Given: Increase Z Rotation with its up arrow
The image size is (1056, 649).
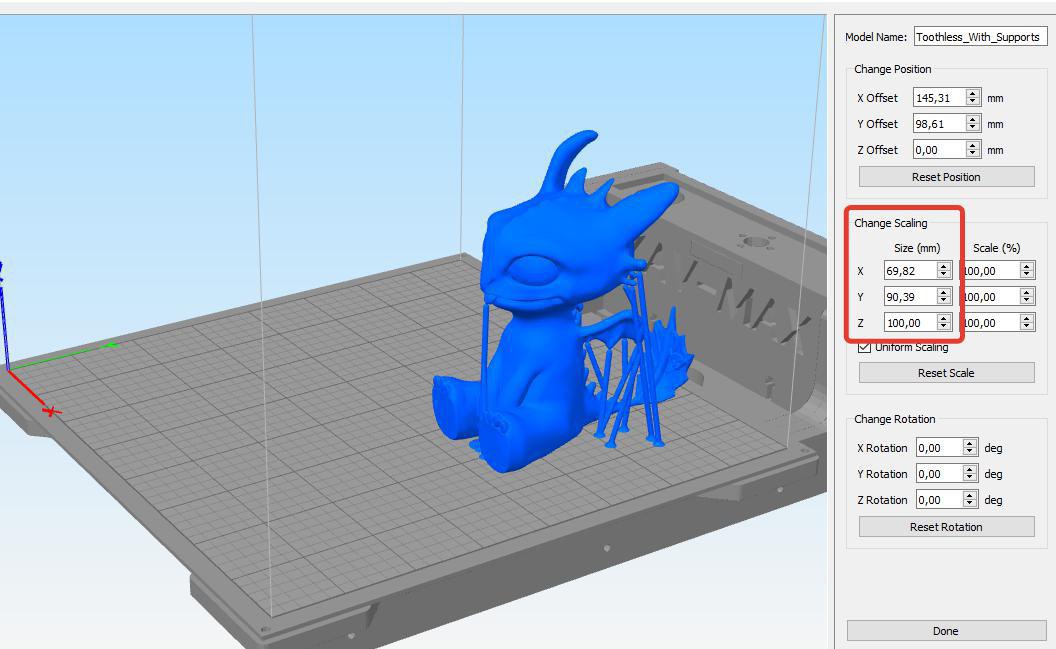Looking at the screenshot, I should click(970, 496).
